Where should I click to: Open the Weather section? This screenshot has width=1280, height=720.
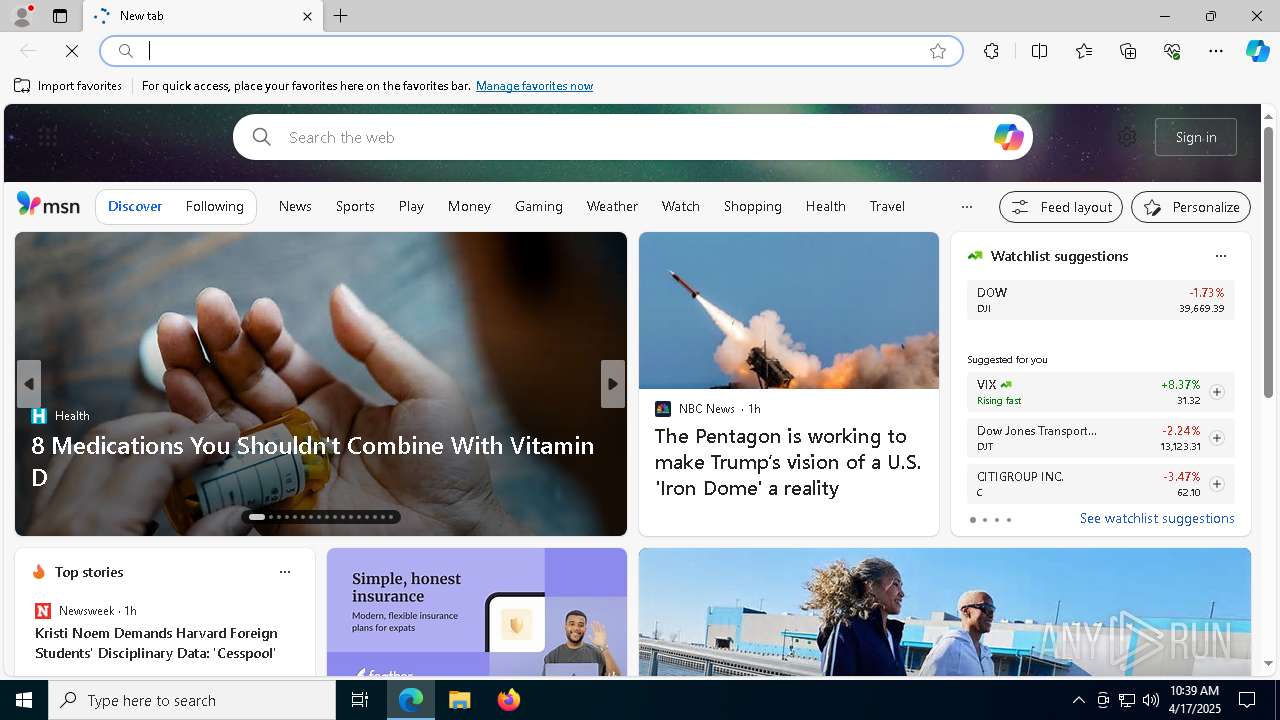point(612,206)
